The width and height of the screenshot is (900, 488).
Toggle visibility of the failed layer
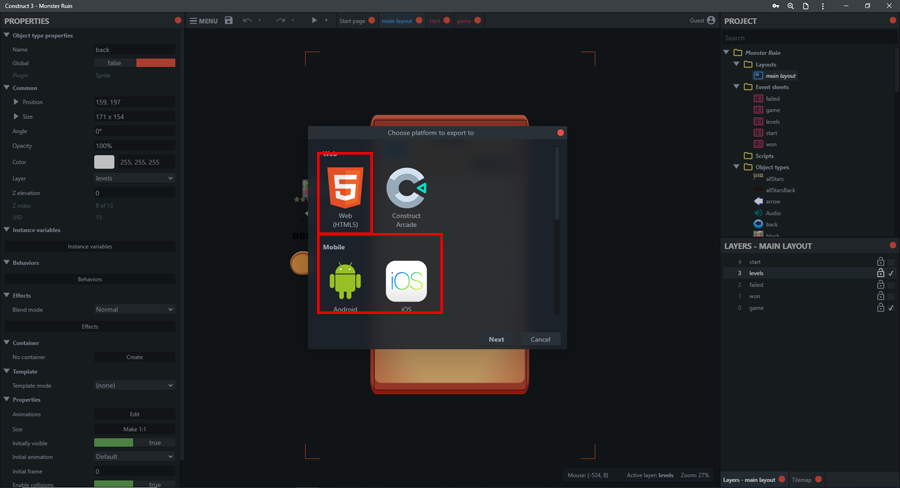point(891,285)
